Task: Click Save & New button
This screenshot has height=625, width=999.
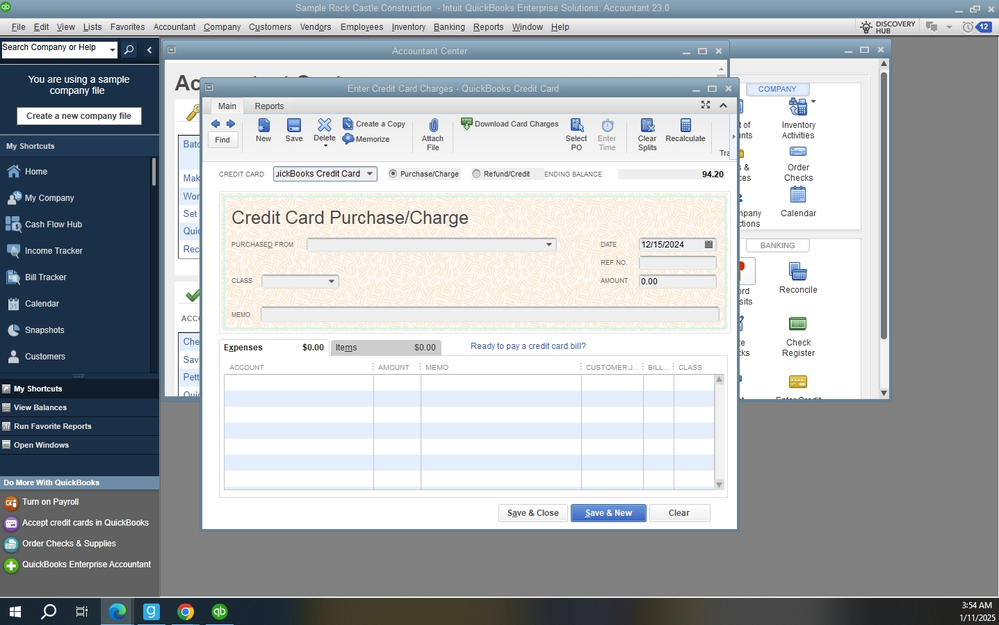Action: tap(608, 513)
